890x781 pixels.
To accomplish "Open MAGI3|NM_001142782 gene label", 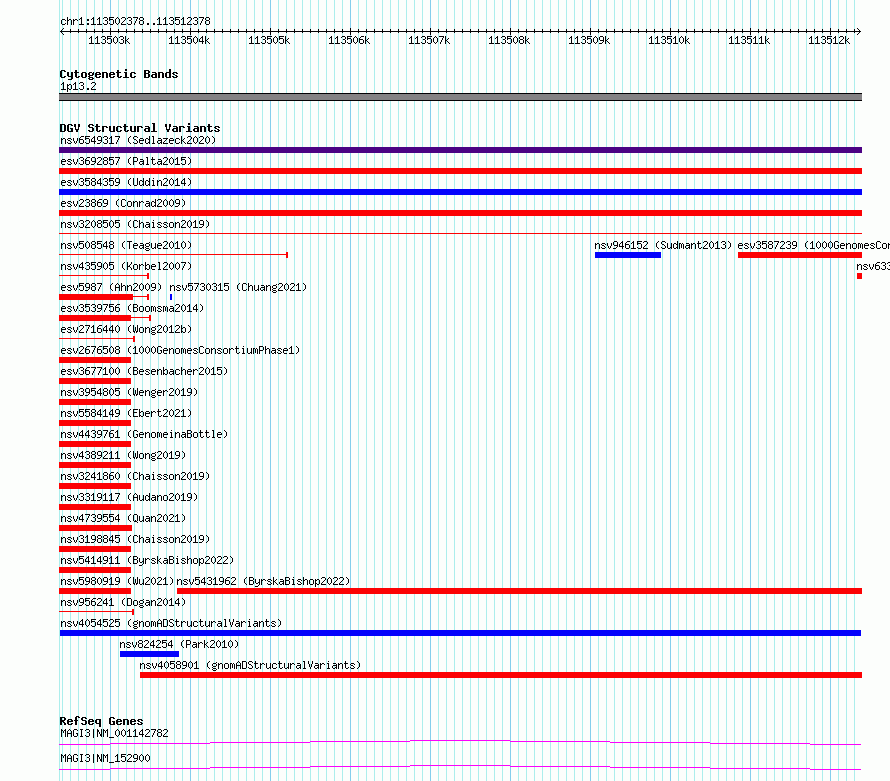I will (x=114, y=733).
